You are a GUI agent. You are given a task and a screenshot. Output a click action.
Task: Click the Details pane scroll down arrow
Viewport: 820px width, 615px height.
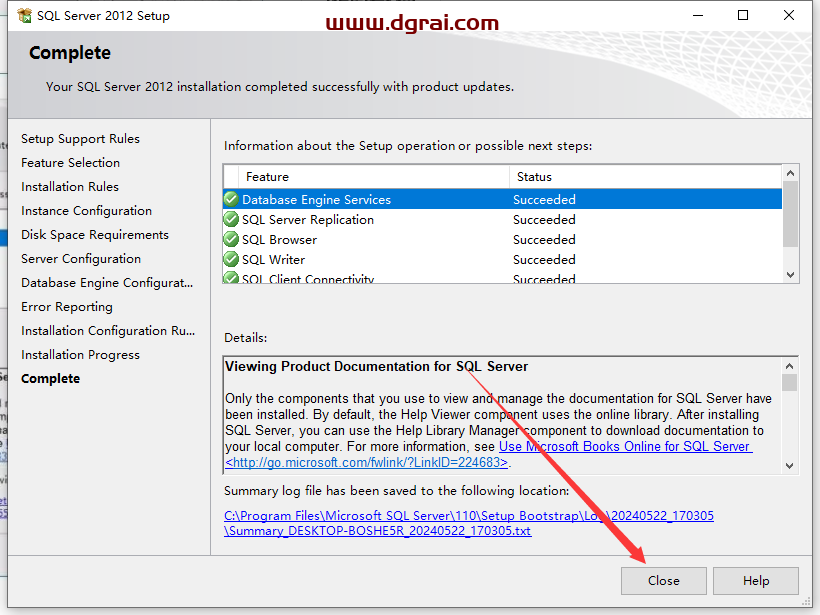click(790, 465)
